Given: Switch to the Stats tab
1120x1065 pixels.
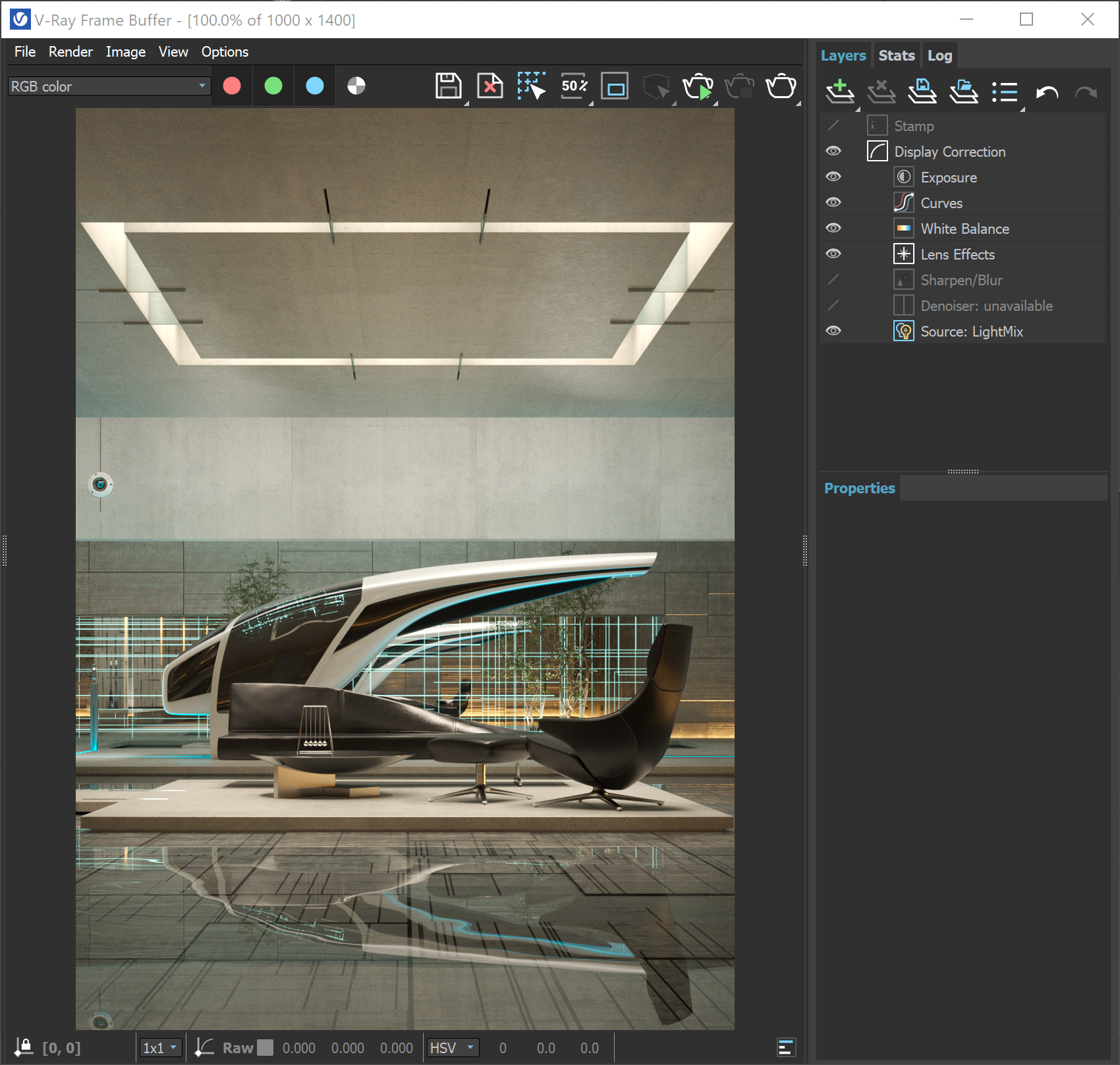Looking at the screenshot, I should pyautogui.click(x=896, y=55).
